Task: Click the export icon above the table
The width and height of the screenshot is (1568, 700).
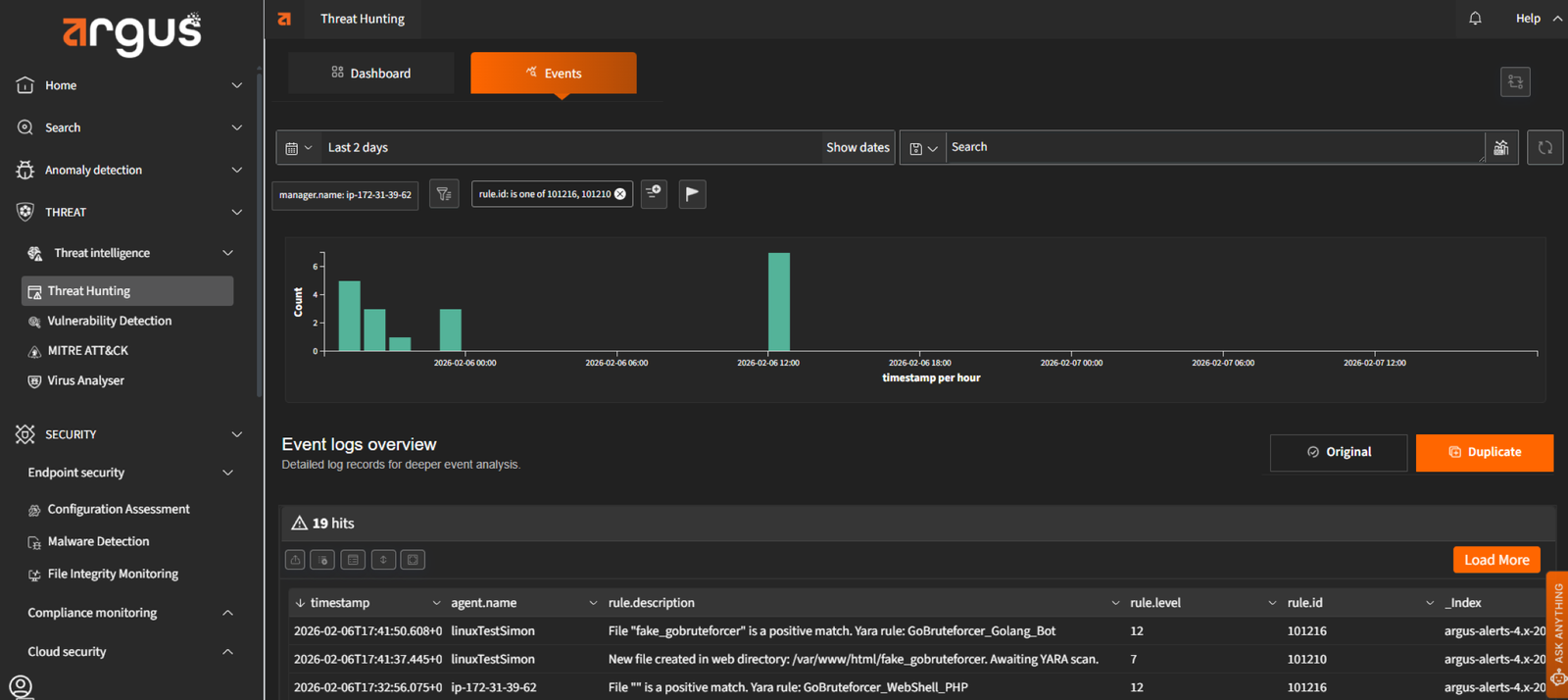Action: coord(295,560)
